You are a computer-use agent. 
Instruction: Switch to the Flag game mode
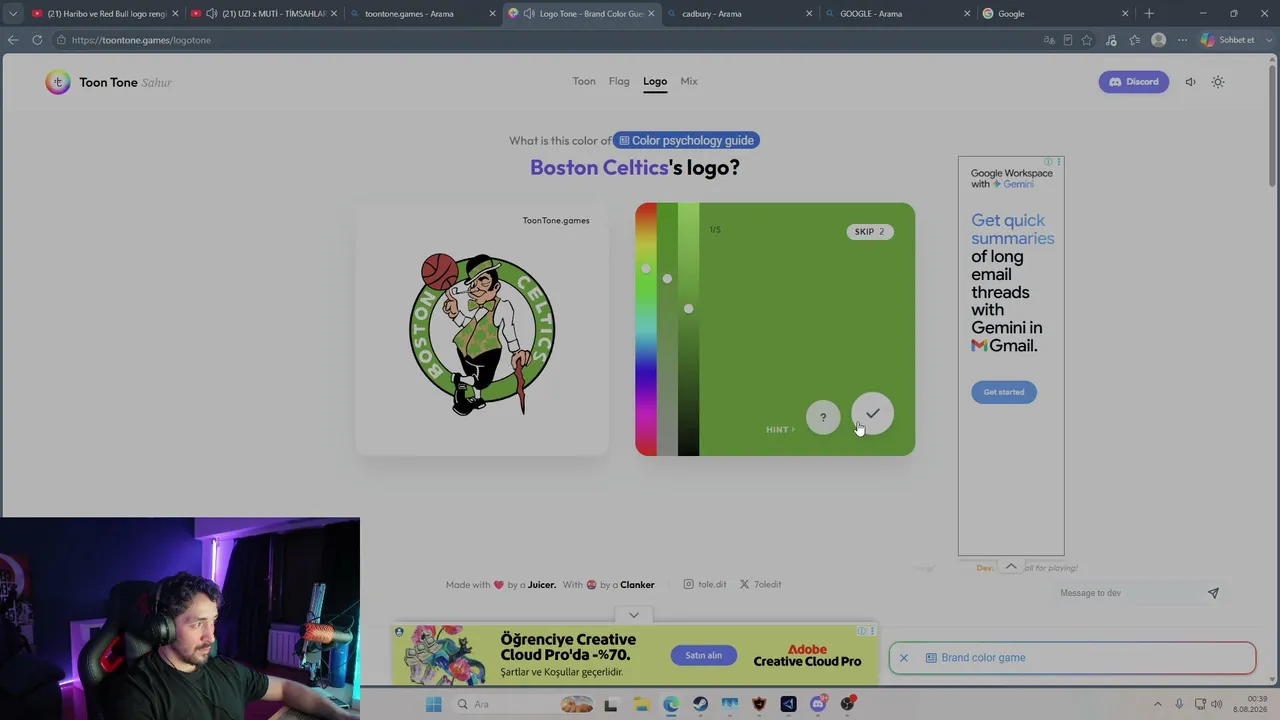pyautogui.click(x=619, y=81)
